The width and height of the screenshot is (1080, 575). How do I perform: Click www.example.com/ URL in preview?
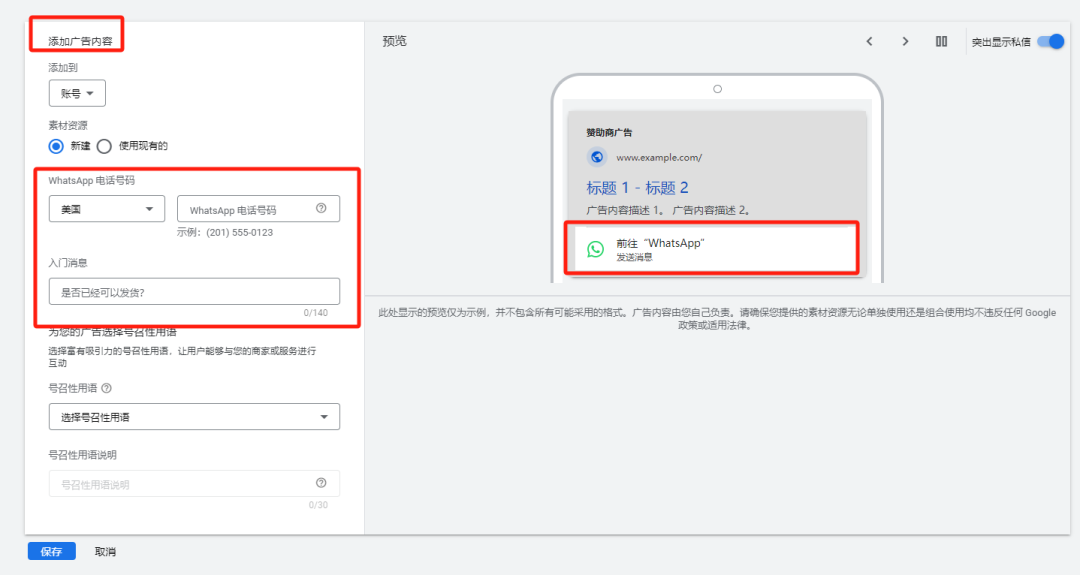point(659,158)
